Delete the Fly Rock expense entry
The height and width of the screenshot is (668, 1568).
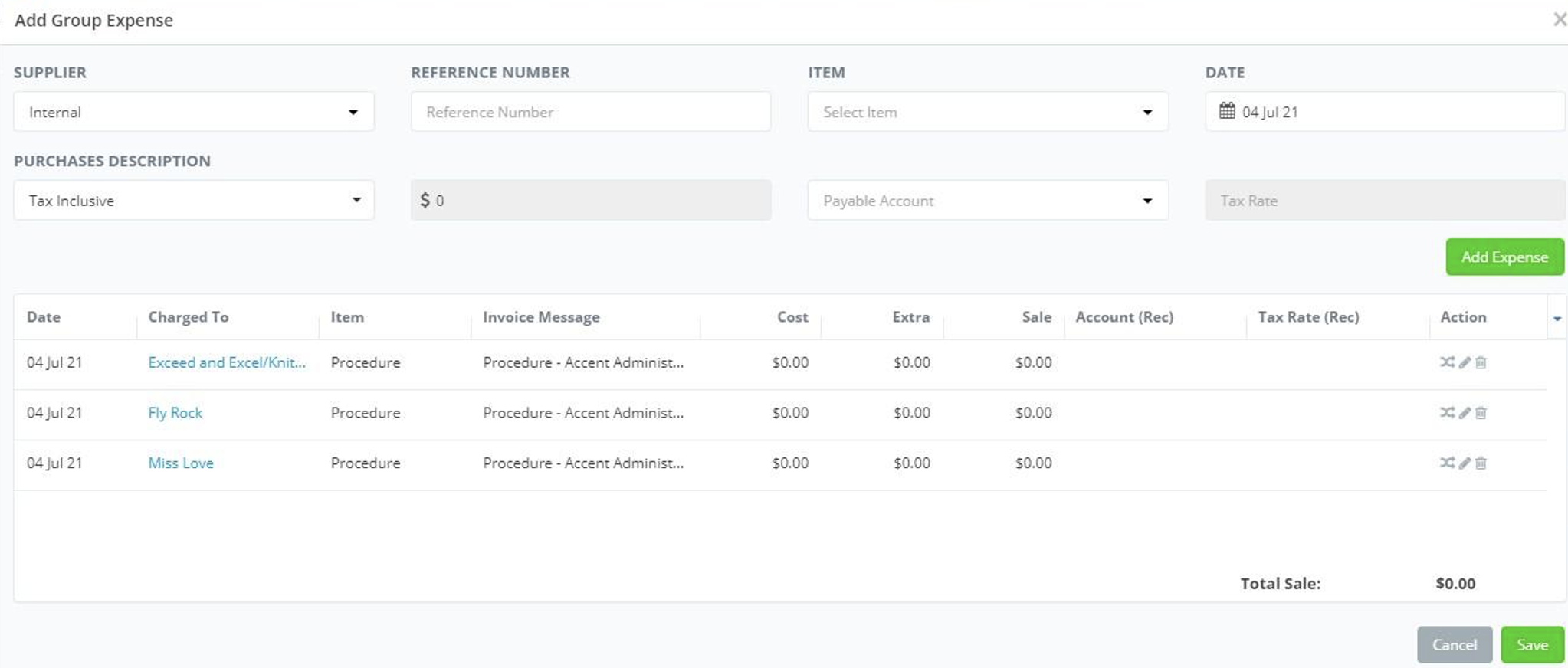[1481, 413]
